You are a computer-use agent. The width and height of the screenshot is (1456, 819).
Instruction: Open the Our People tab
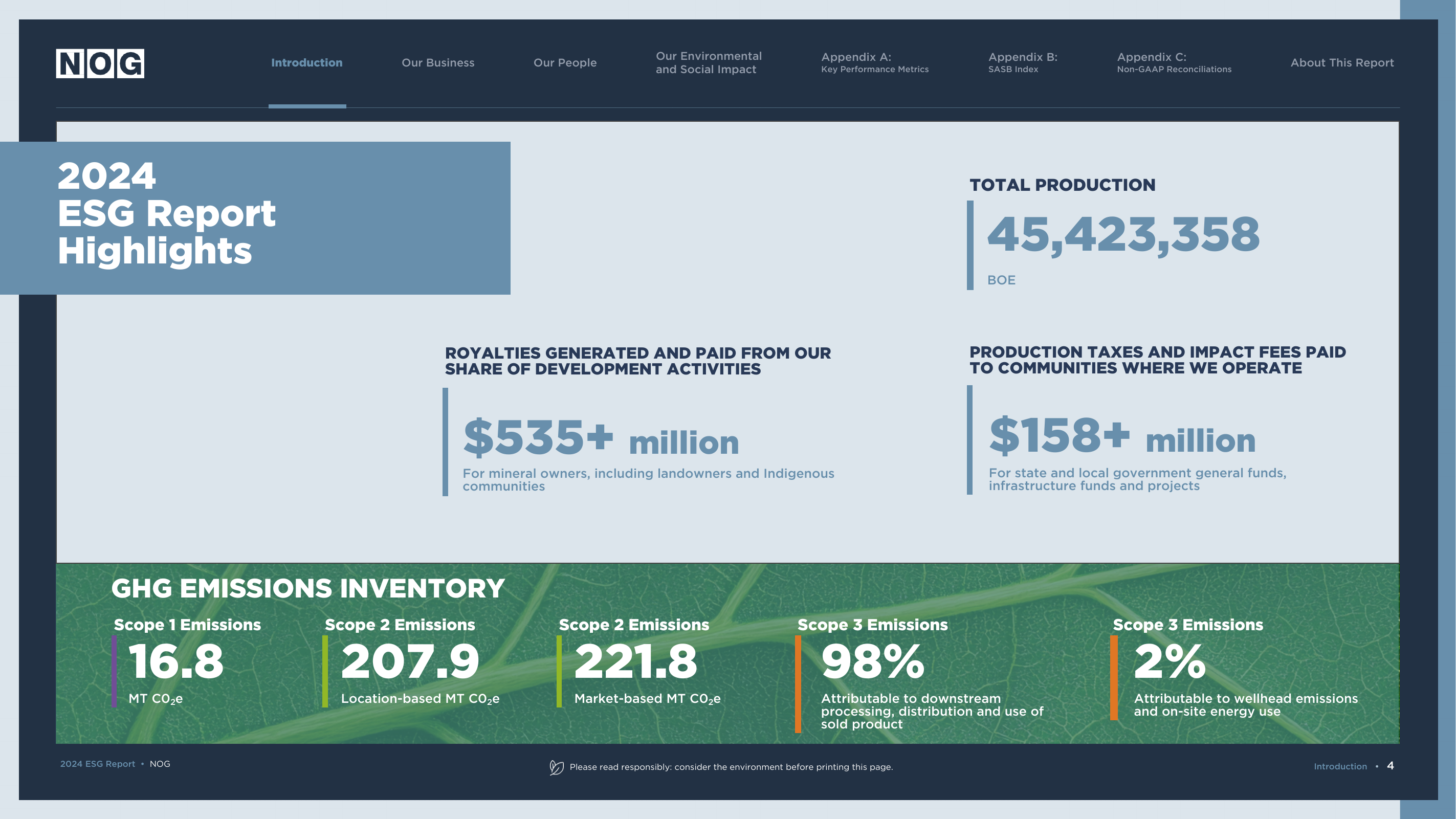point(565,63)
